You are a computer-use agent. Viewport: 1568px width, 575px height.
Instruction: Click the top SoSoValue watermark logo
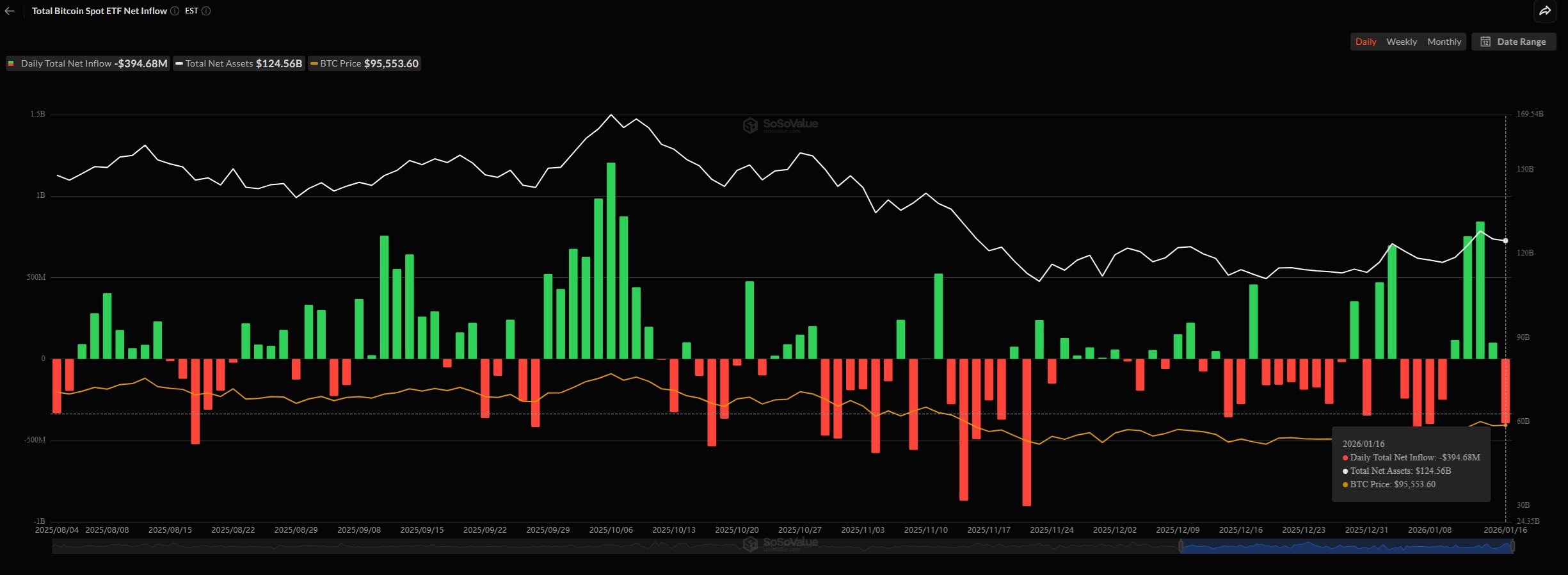click(780, 125)
